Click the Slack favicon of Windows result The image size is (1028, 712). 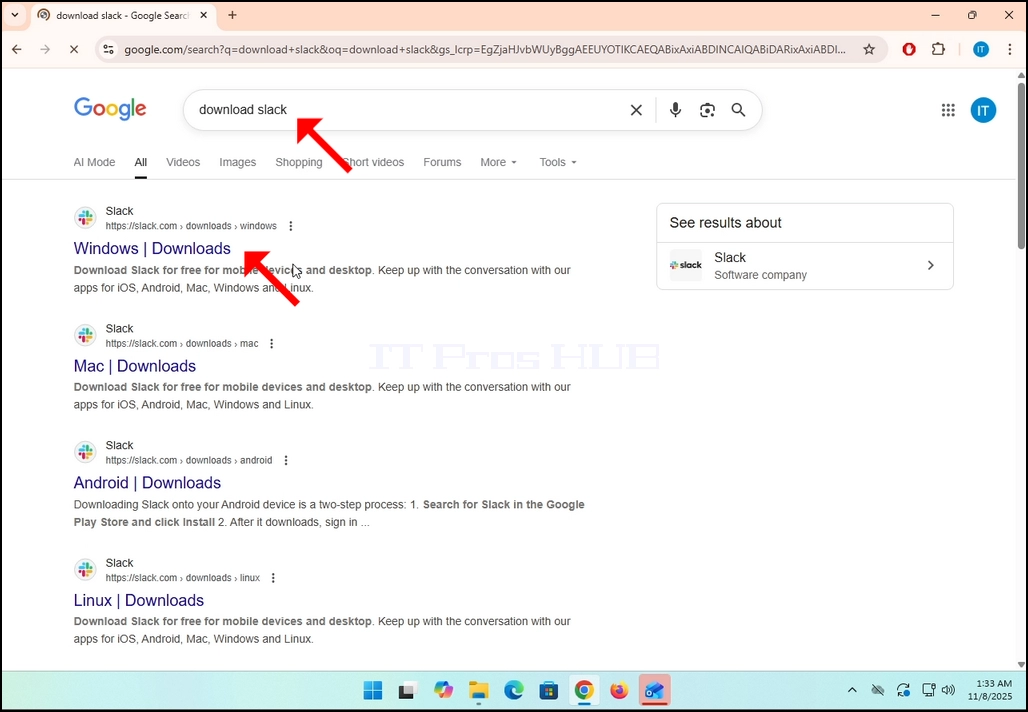click(x=85, y=218)
